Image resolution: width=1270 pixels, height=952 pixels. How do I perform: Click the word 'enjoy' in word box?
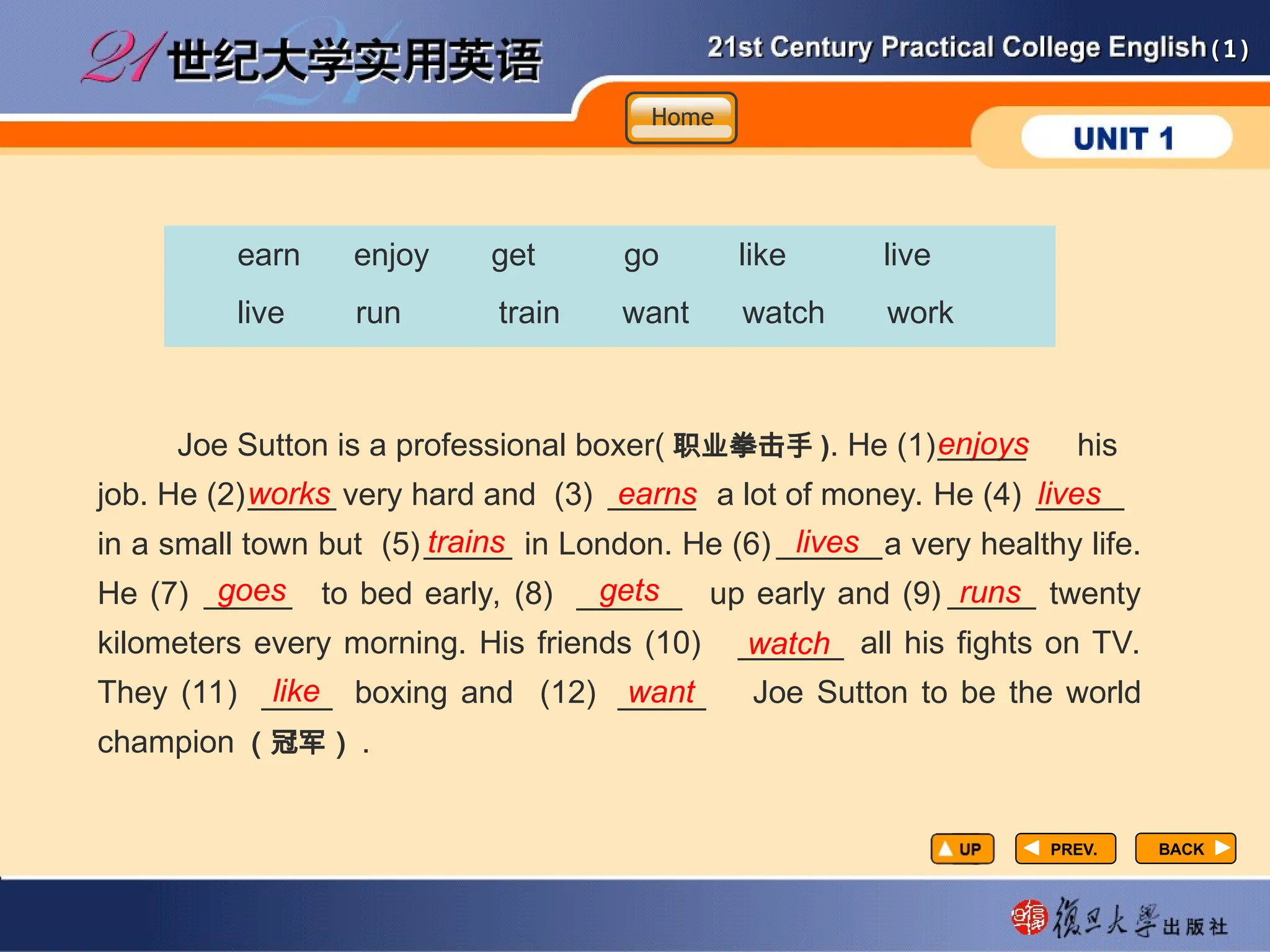pos(391,257)
